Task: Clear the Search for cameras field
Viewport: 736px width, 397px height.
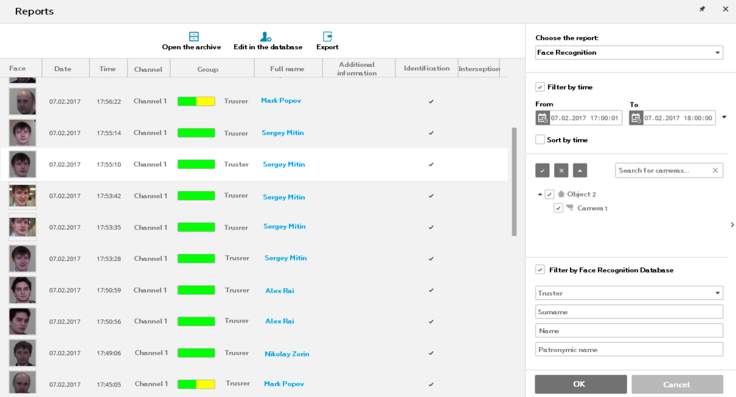Action: (x=715, y=170)
